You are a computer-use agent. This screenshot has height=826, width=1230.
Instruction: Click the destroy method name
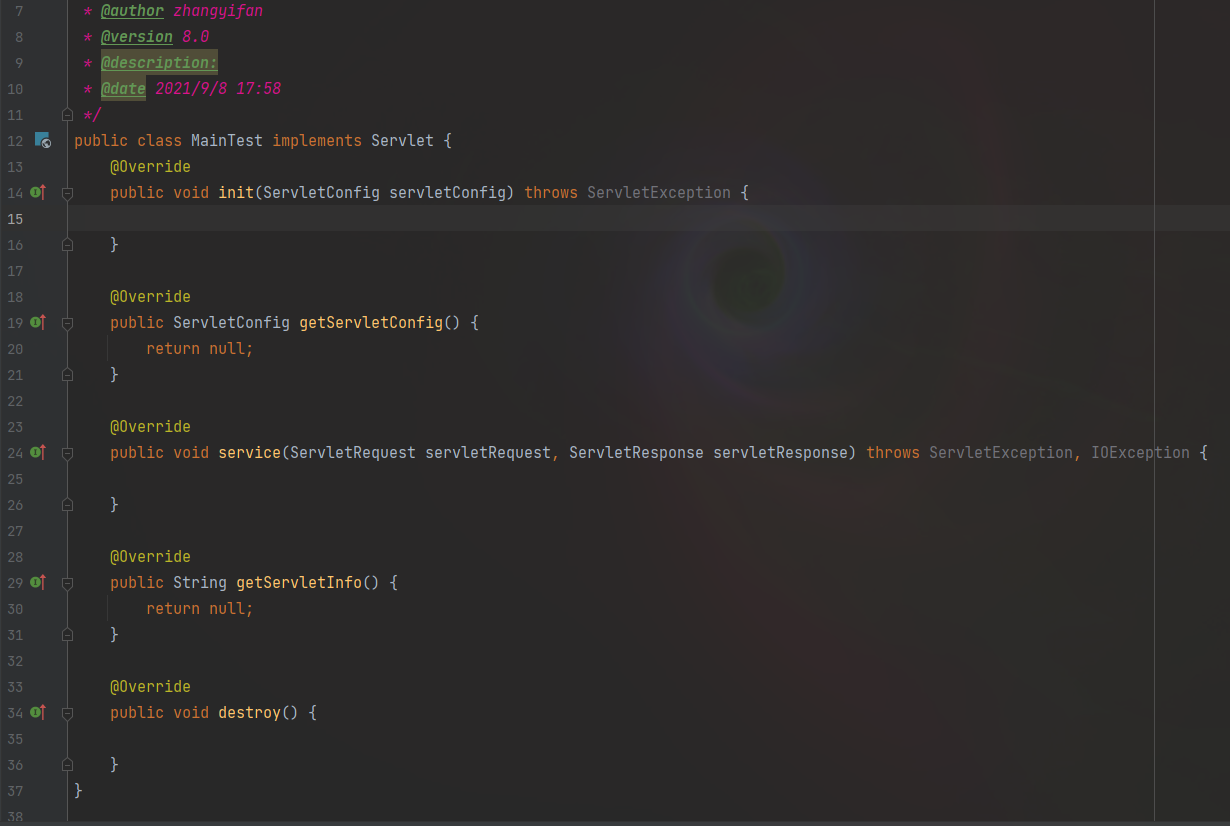250,712
